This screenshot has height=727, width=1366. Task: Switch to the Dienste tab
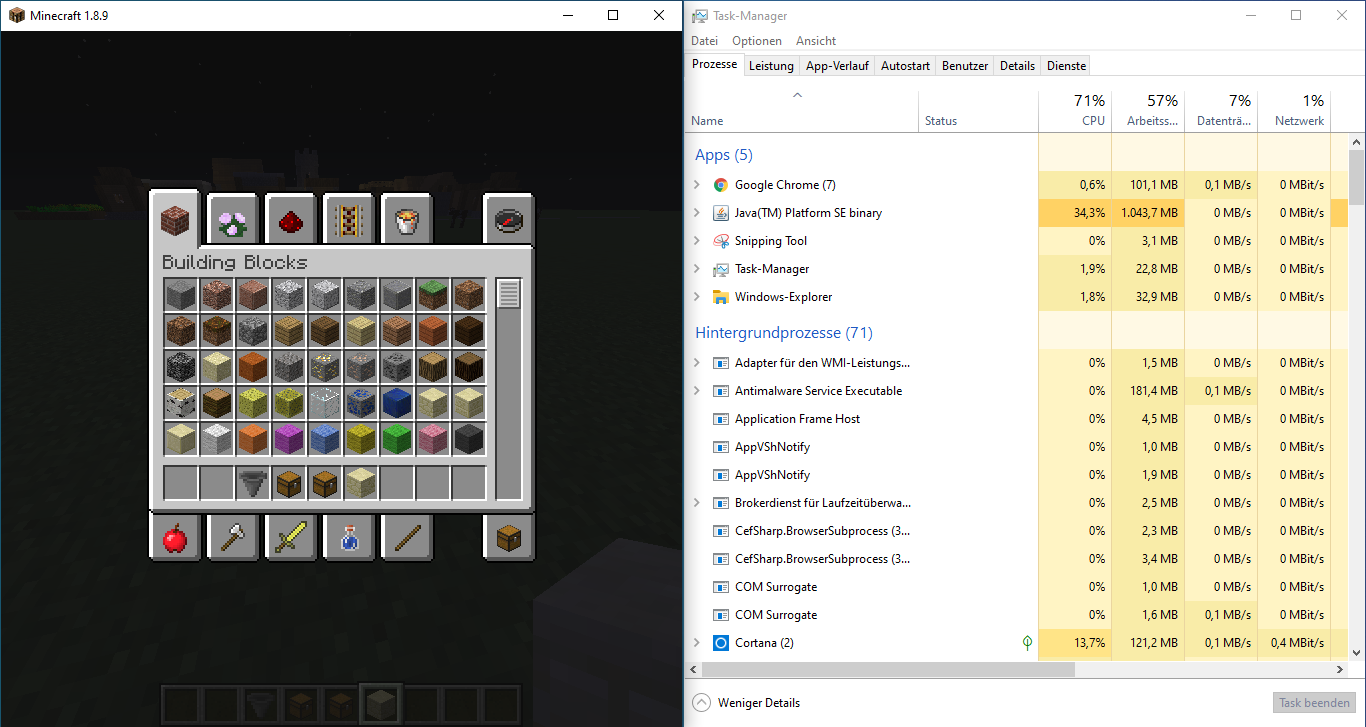(1066, 66)
